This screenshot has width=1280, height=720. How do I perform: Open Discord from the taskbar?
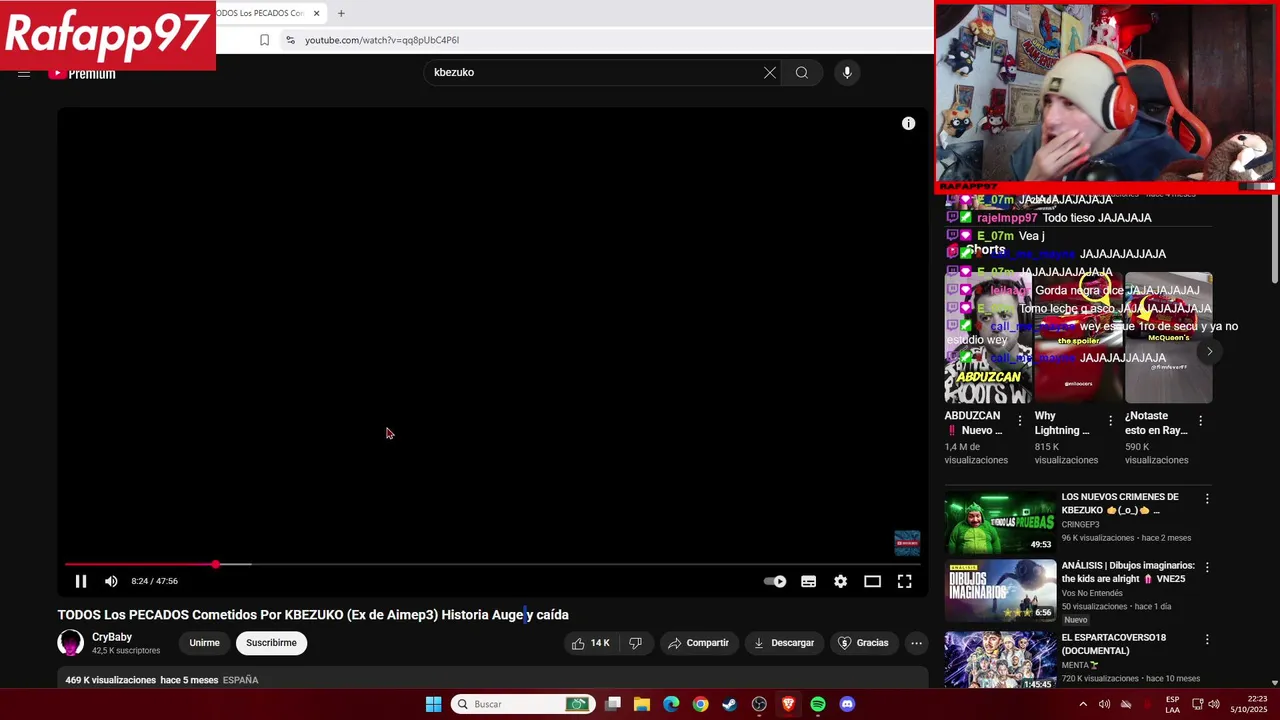[847, 704]
